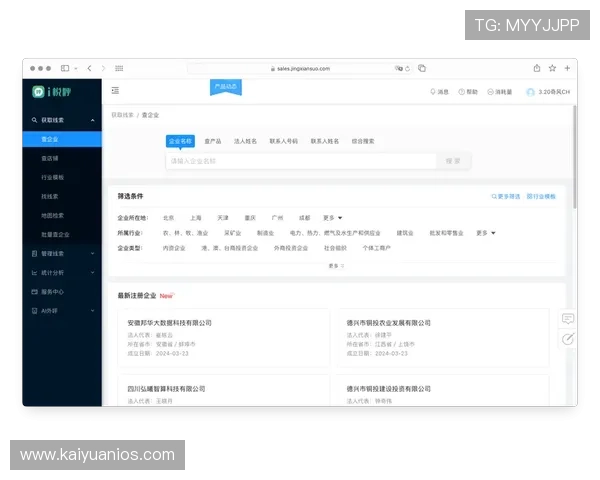This screenshot has height=480, width=600.
Task: Click the page vertical scrollbar
Action: [x=574, y=157]
